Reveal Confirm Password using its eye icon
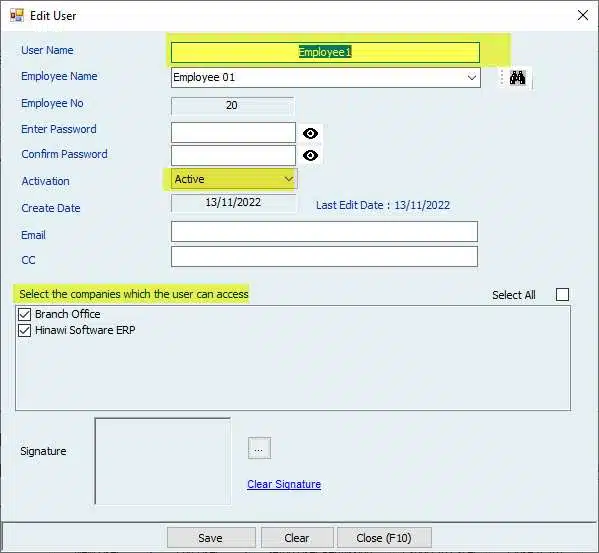Screen dimensions: 599x553 coord(310,155)
